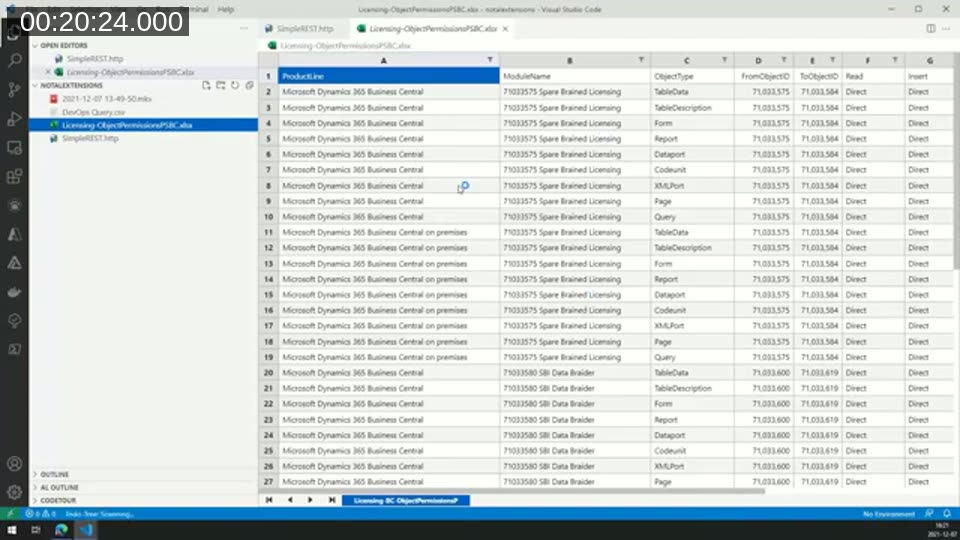The width and height of the screenshot is (960, 540).
Task: Select Licensing-ObjectPermissionsPSBC.xlsx in NOTALEXTENSIONS folder
Action: [x=127, y=125]
